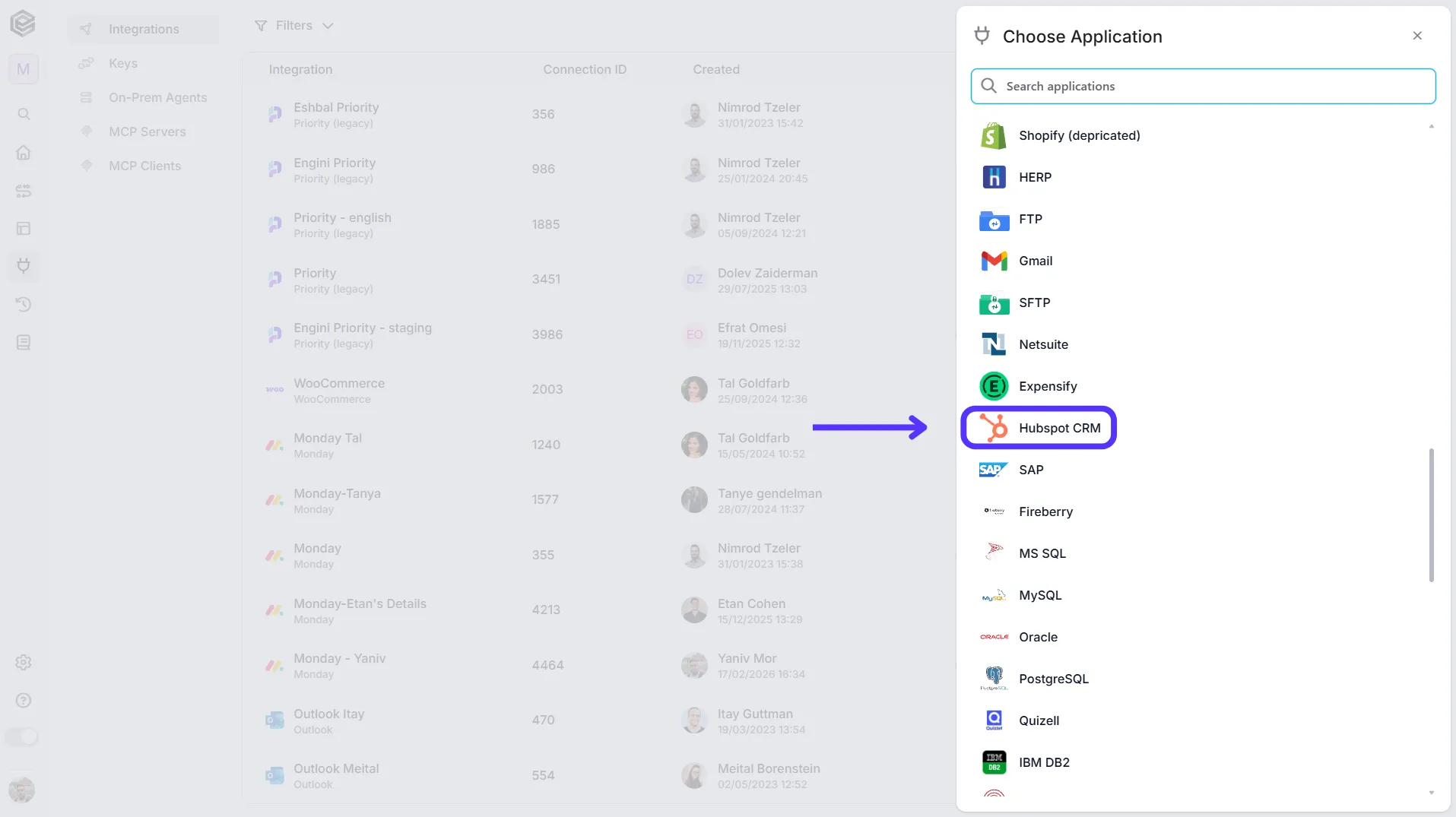Select the MySQL application icon
This screenshot has height=817, width=1456.
pyautogui.click(x=994, y=596)
